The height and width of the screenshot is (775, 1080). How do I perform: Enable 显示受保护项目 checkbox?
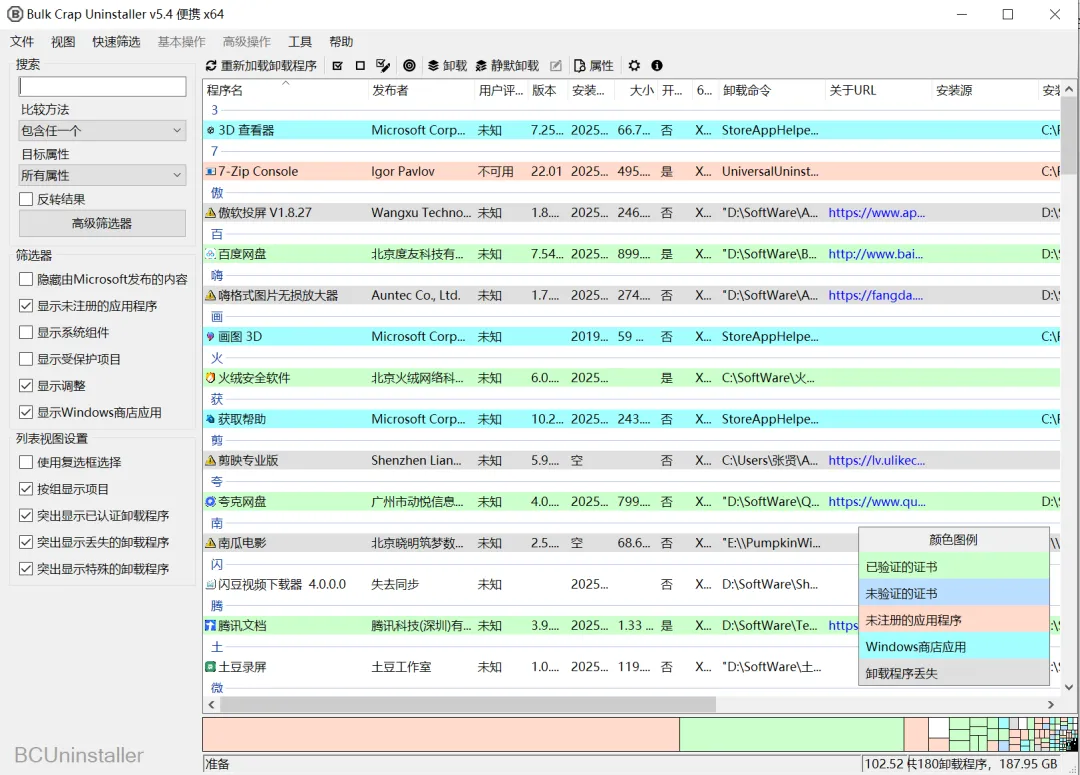26,359
